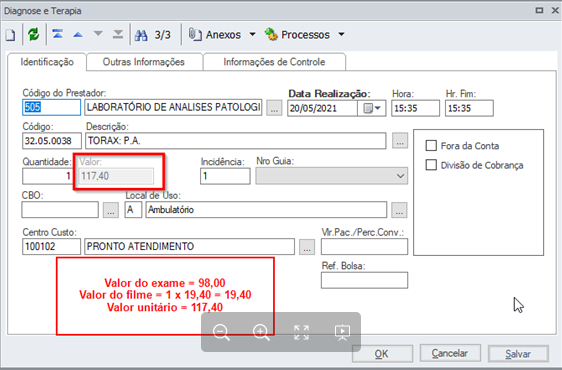
Task: Browse Local de Uso with ellipsis button
Action: 399,210
